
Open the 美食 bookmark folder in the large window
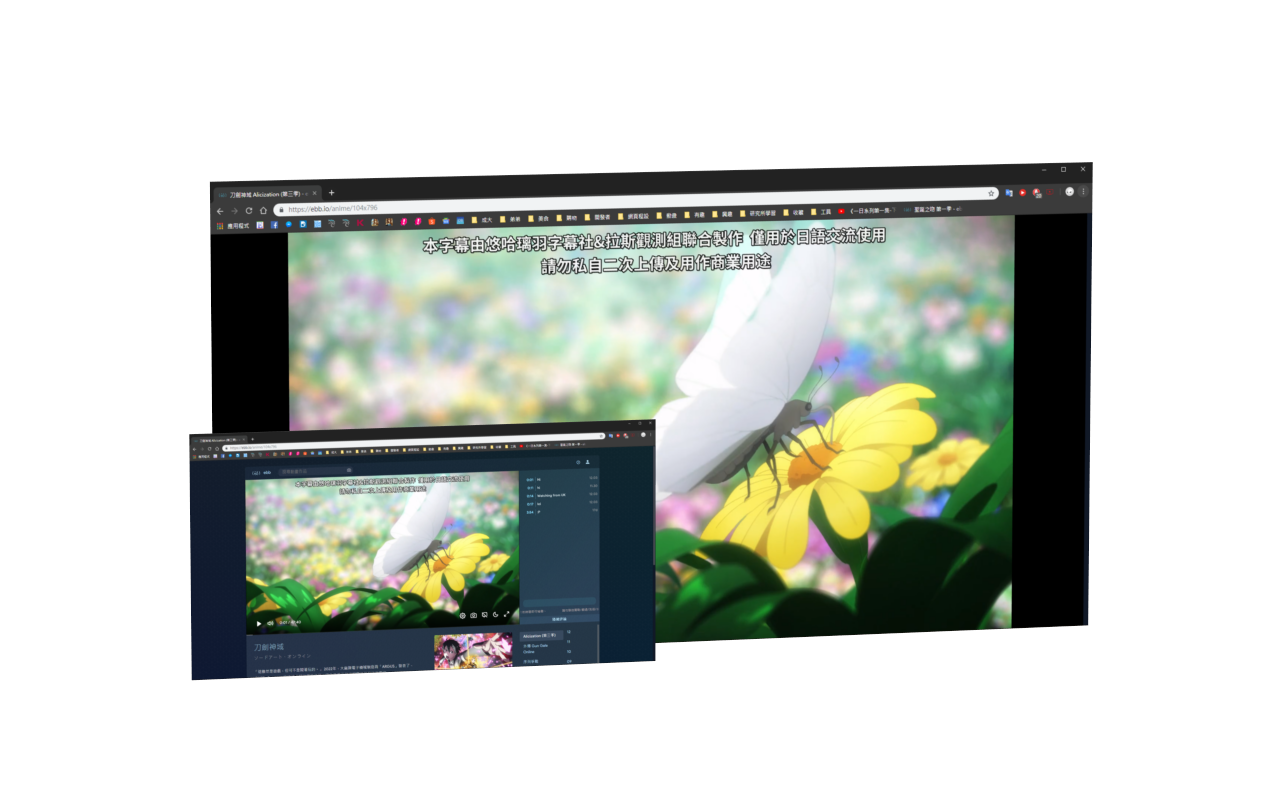pos(539,219)
